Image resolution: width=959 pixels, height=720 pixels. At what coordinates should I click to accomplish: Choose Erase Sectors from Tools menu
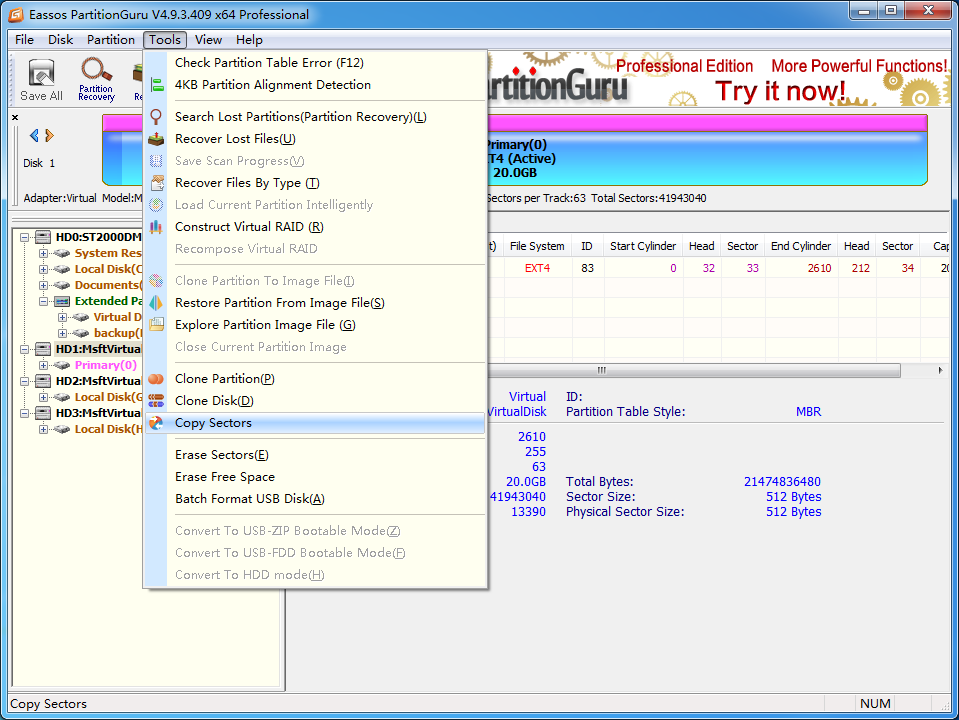[x=316, y=455]
